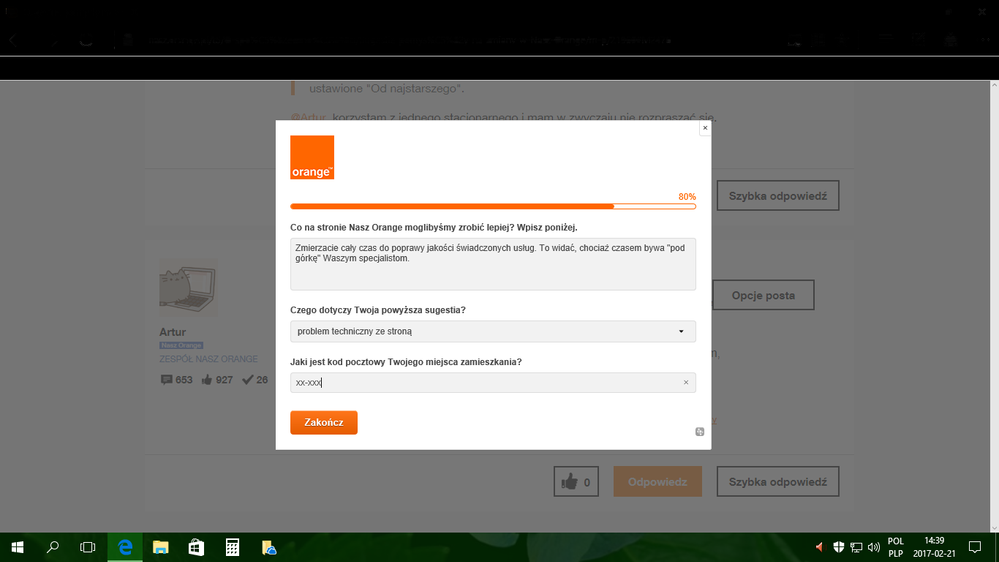The height and width of the screenshot is (562, 999).
Task: Click the upper Szybka odpowiedź button
Action: coord(778,196)
